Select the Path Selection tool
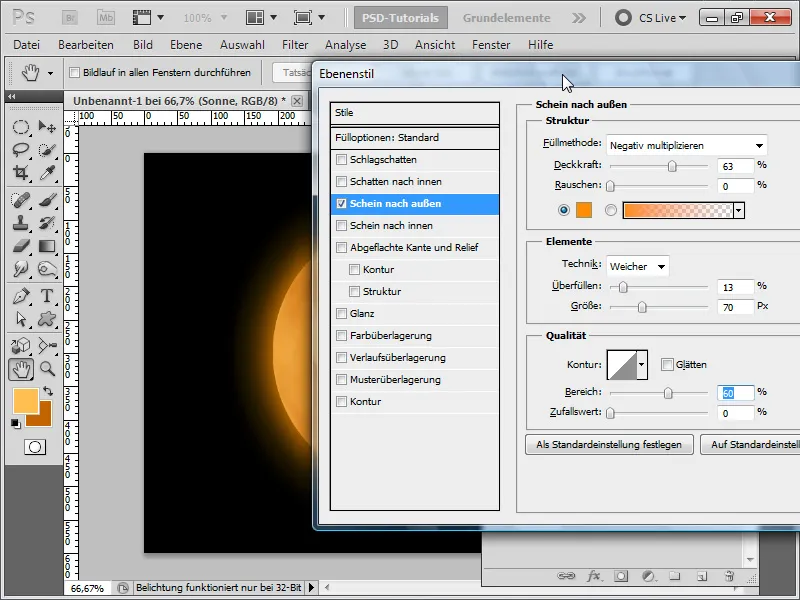 click(20, 319)
